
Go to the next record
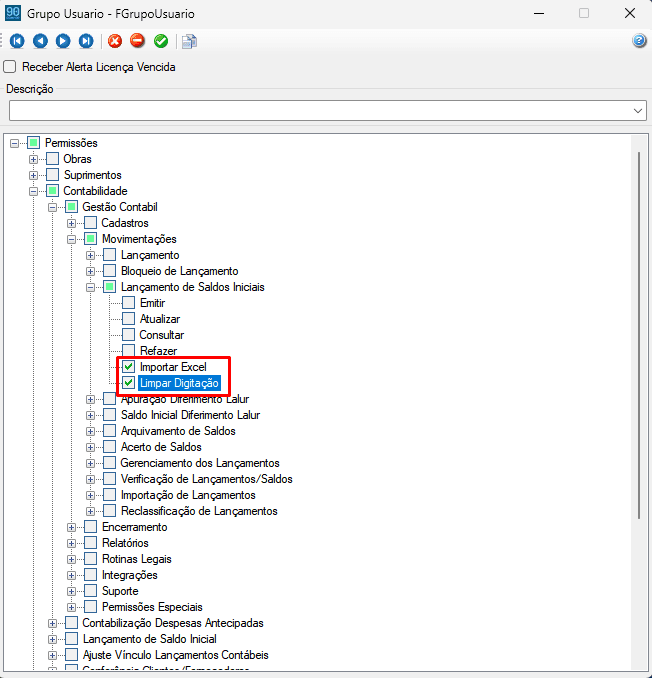[x=63, y=41]
